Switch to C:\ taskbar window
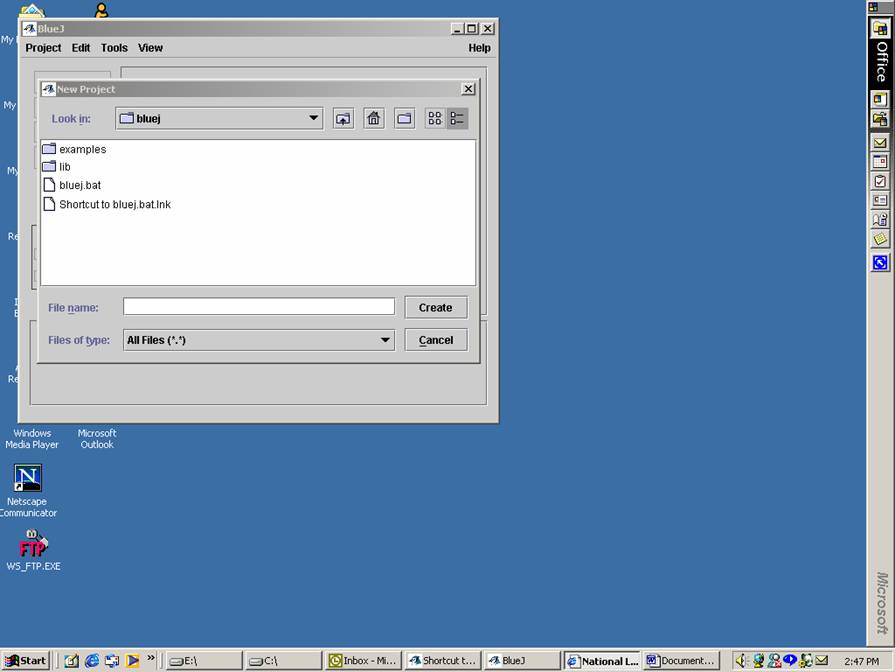 pos(283,661)
